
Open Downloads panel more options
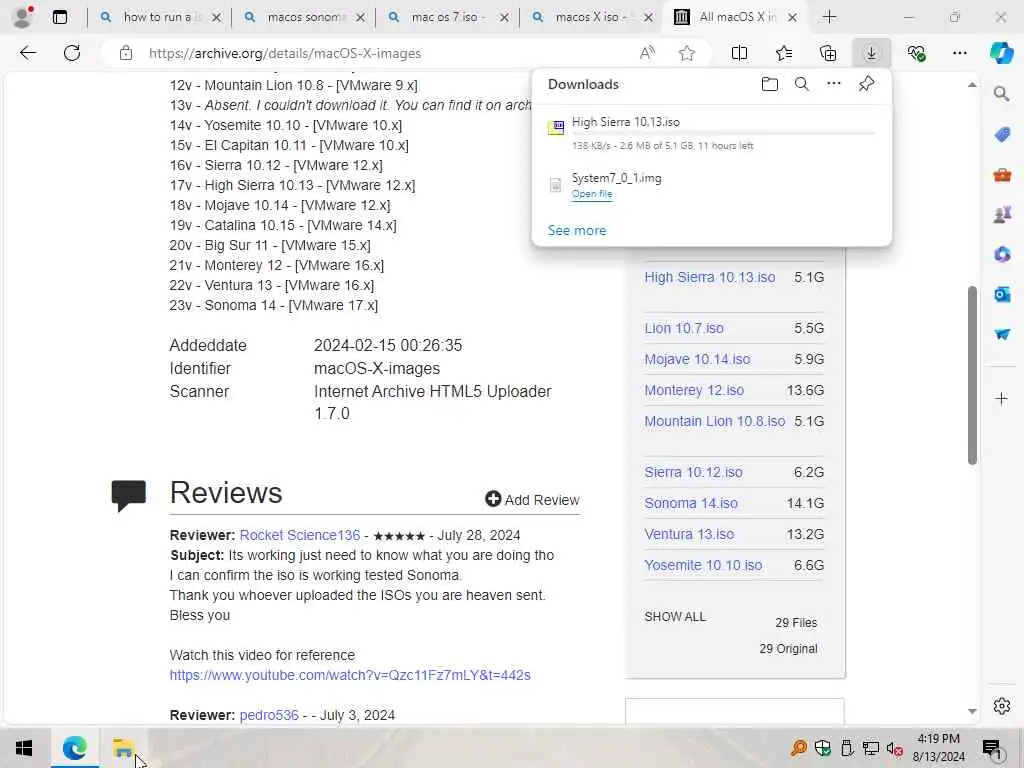pos(834,84)
